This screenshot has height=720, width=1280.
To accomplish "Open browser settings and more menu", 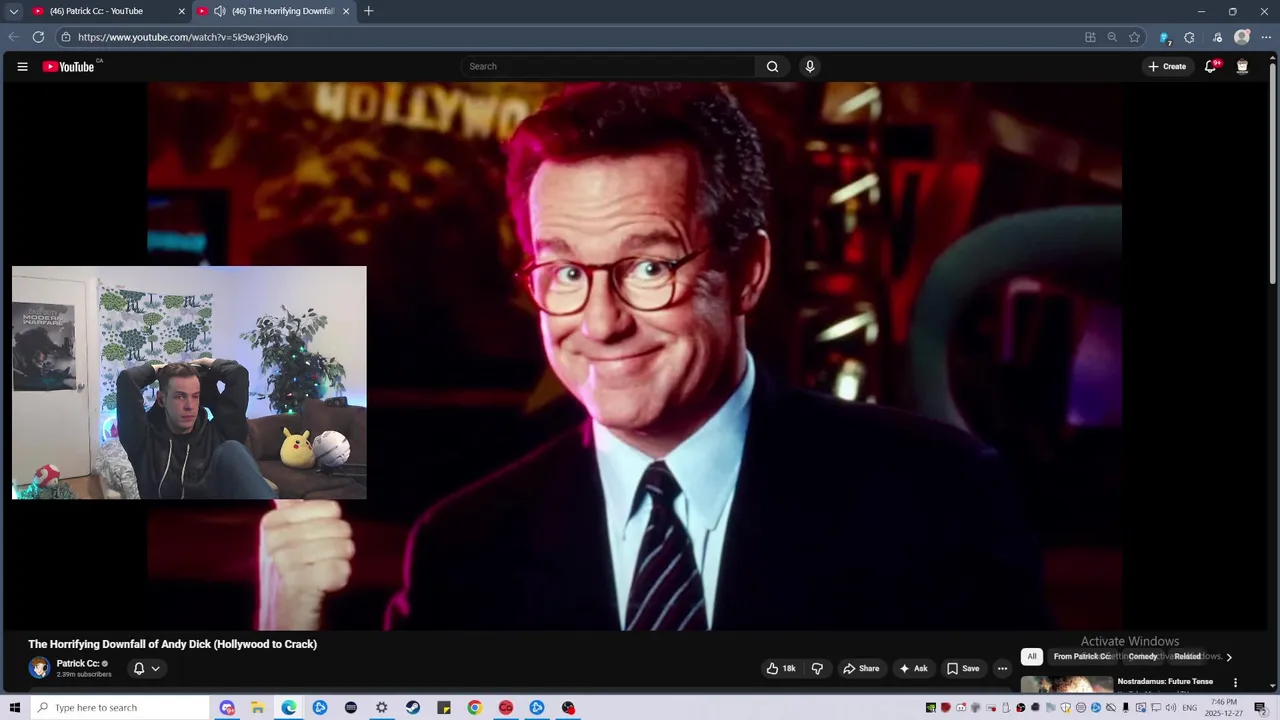I will point(1266,37).
